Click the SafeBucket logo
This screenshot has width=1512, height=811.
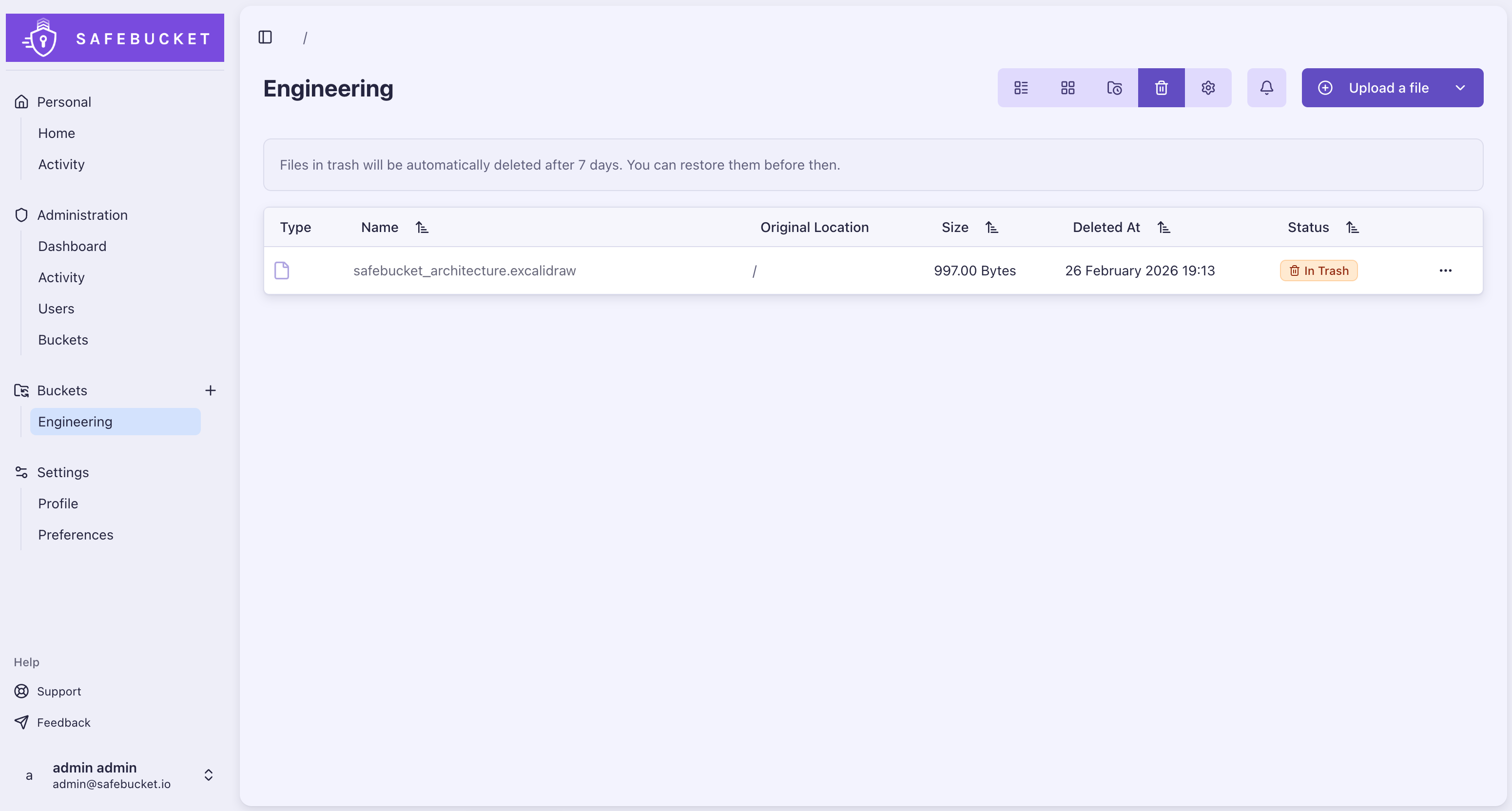(x=115, y=37)
